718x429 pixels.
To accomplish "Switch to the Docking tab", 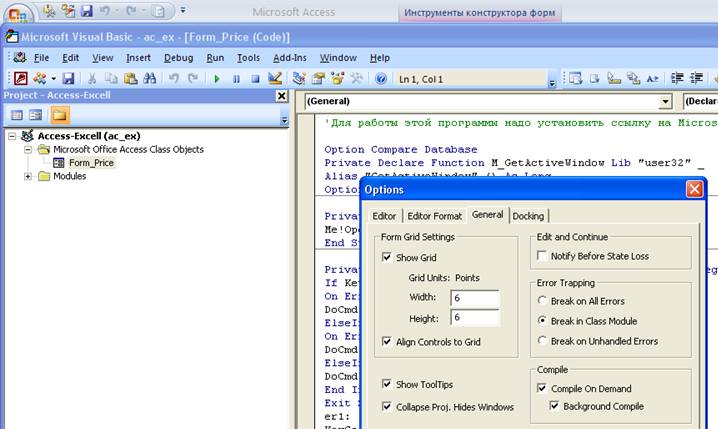I will click(528, 216).
